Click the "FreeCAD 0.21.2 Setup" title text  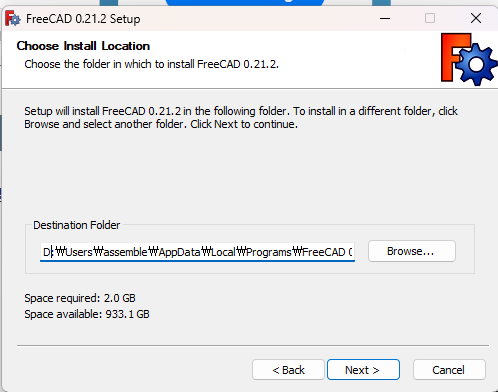83,19
